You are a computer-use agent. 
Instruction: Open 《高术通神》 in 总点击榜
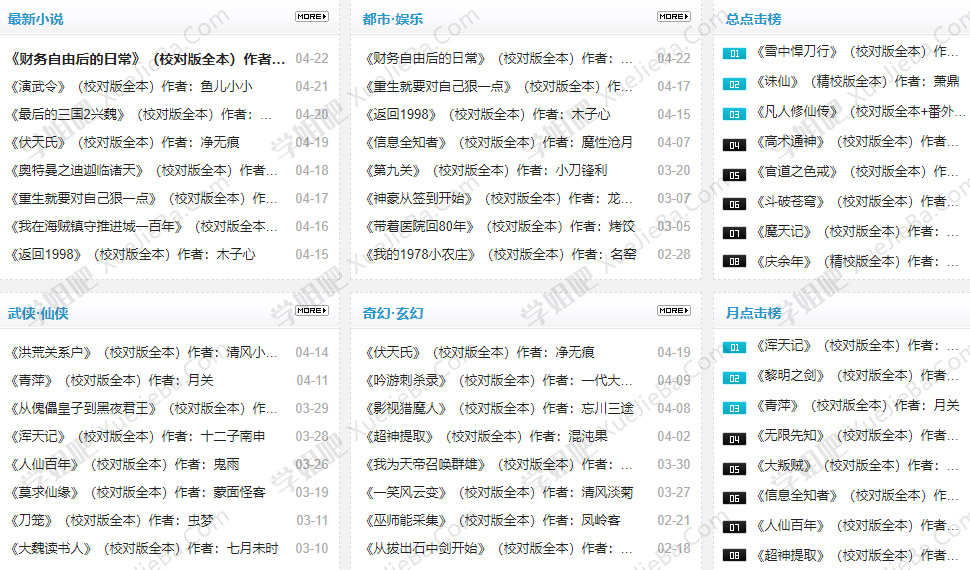[857, 142]
